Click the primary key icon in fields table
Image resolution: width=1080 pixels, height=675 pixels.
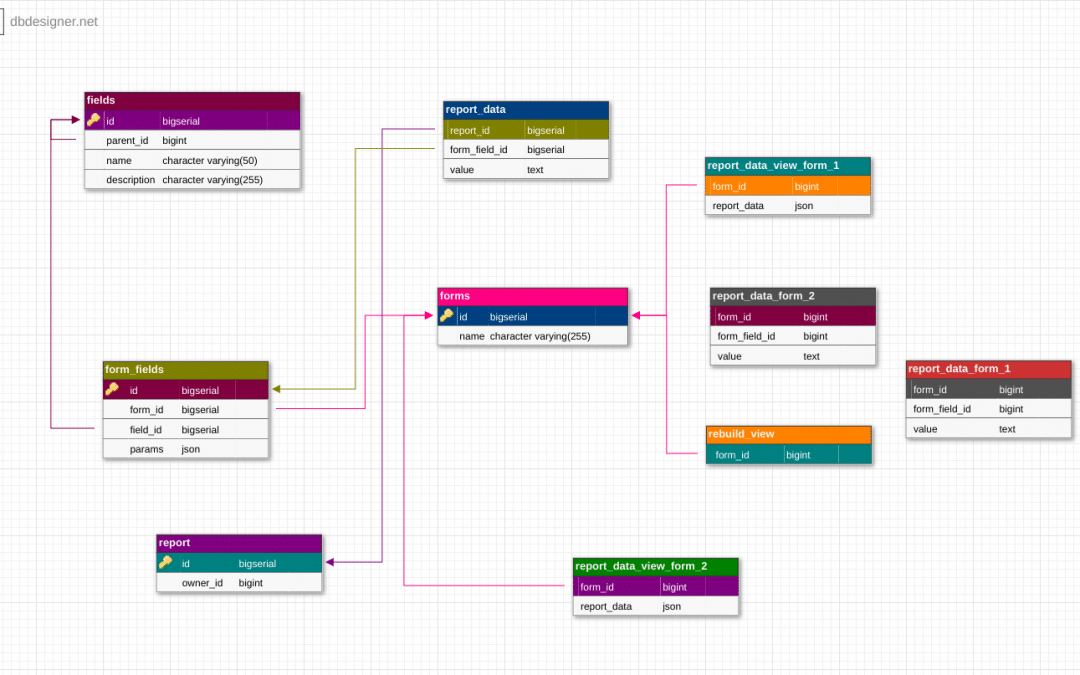94,120
